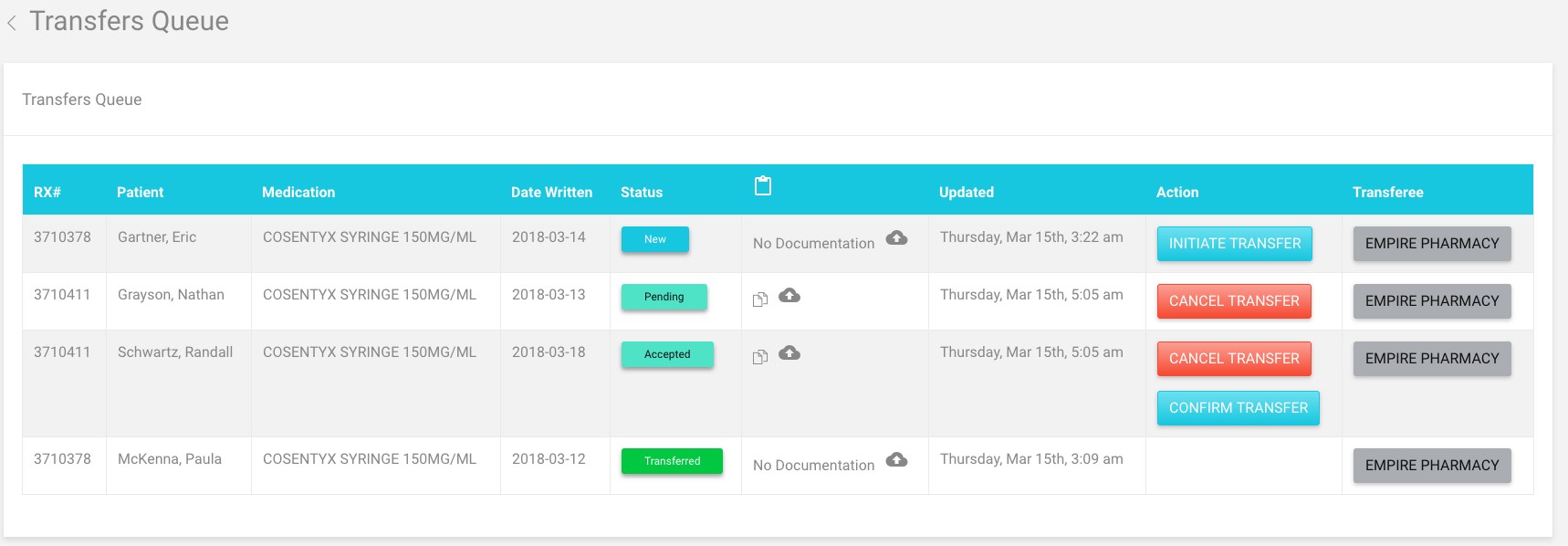Viewport: 1568px width, 546px height.
Task: Click date written 2018-03-18
Action: coord(549,352)
